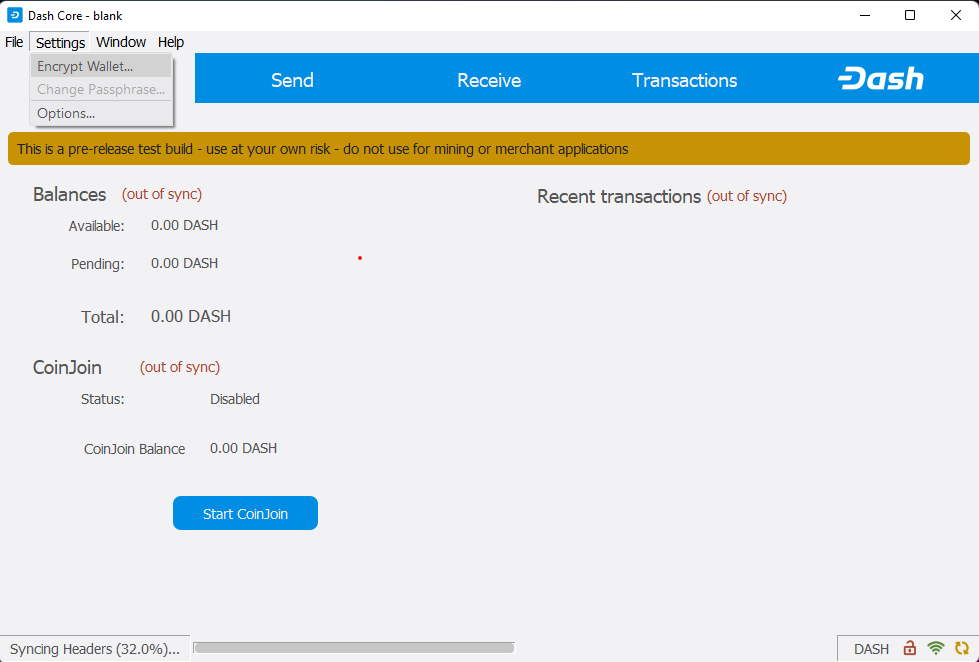This screenshot has width=979, height=662.
Task: Click the Dash logo in the header
Action: [880, 80]
